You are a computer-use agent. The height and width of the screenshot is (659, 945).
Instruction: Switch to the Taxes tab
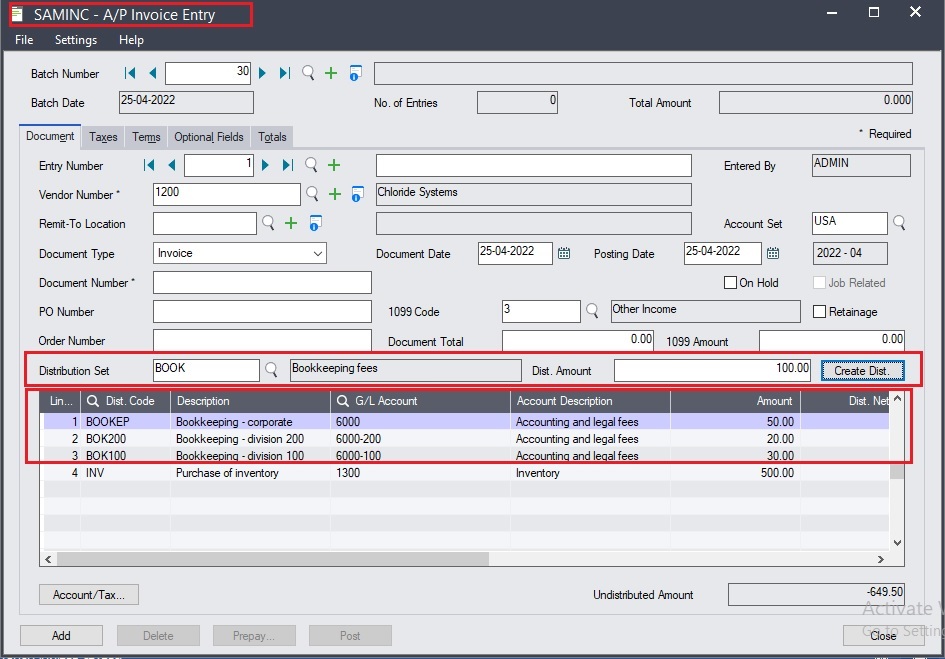click(103, 137)
